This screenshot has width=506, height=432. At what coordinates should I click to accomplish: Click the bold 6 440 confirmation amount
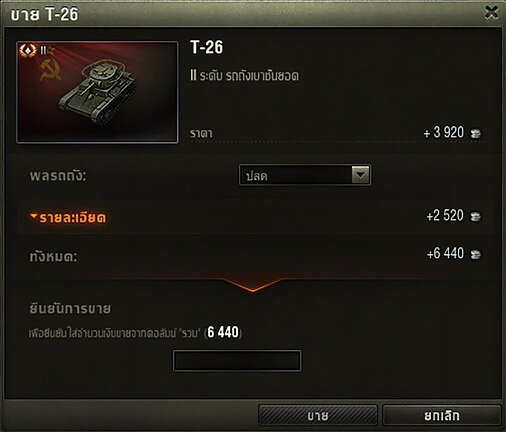pos(223,332)
